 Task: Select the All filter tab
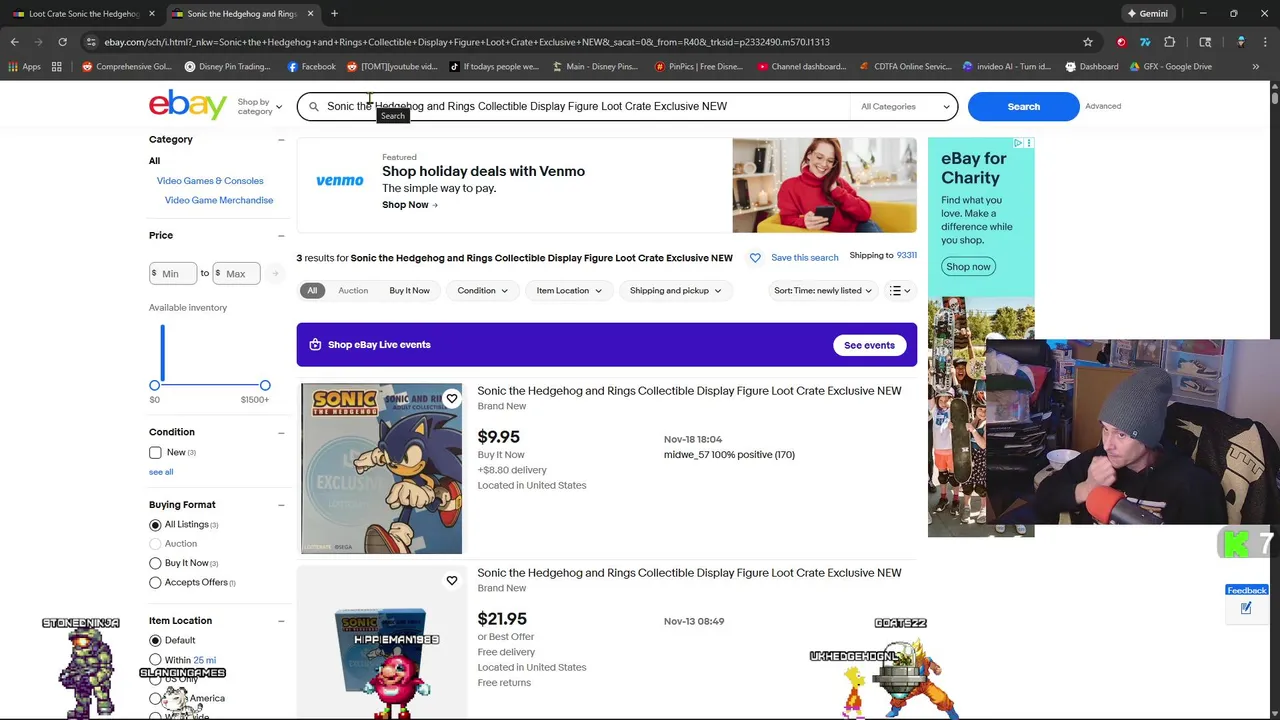tap(312, 291)
